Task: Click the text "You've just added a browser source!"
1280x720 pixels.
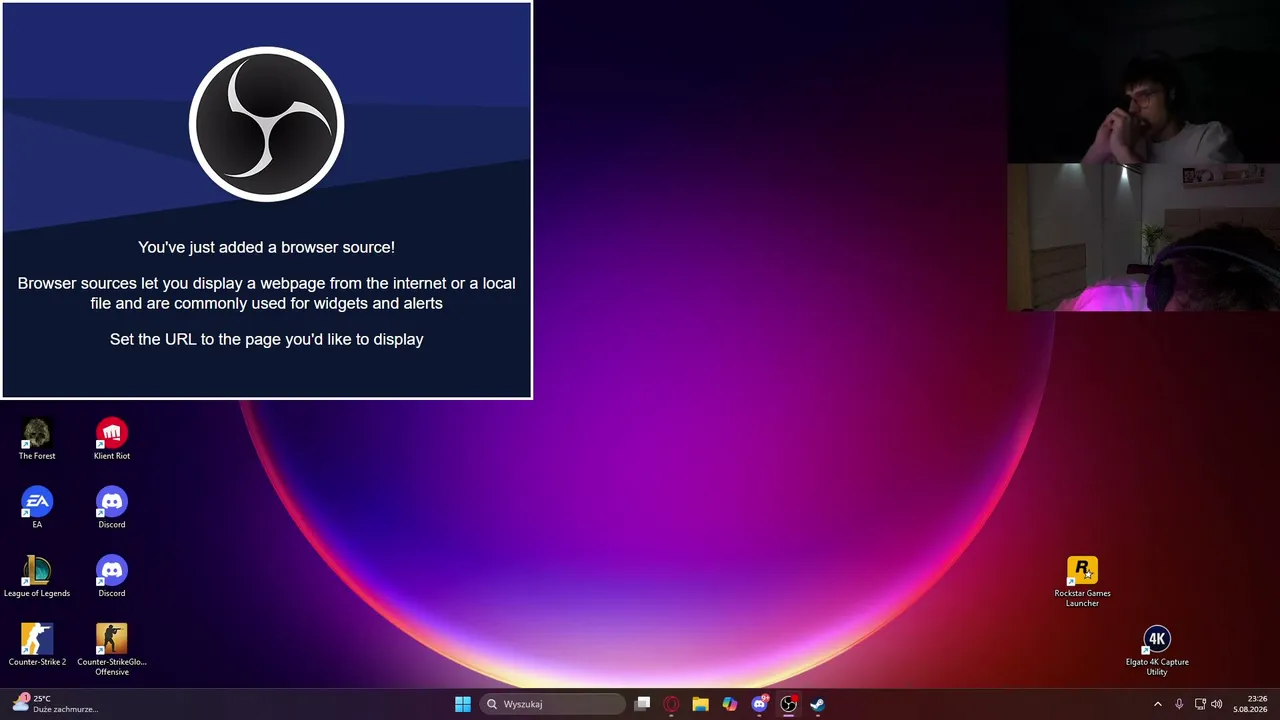Action: point(266,247)
